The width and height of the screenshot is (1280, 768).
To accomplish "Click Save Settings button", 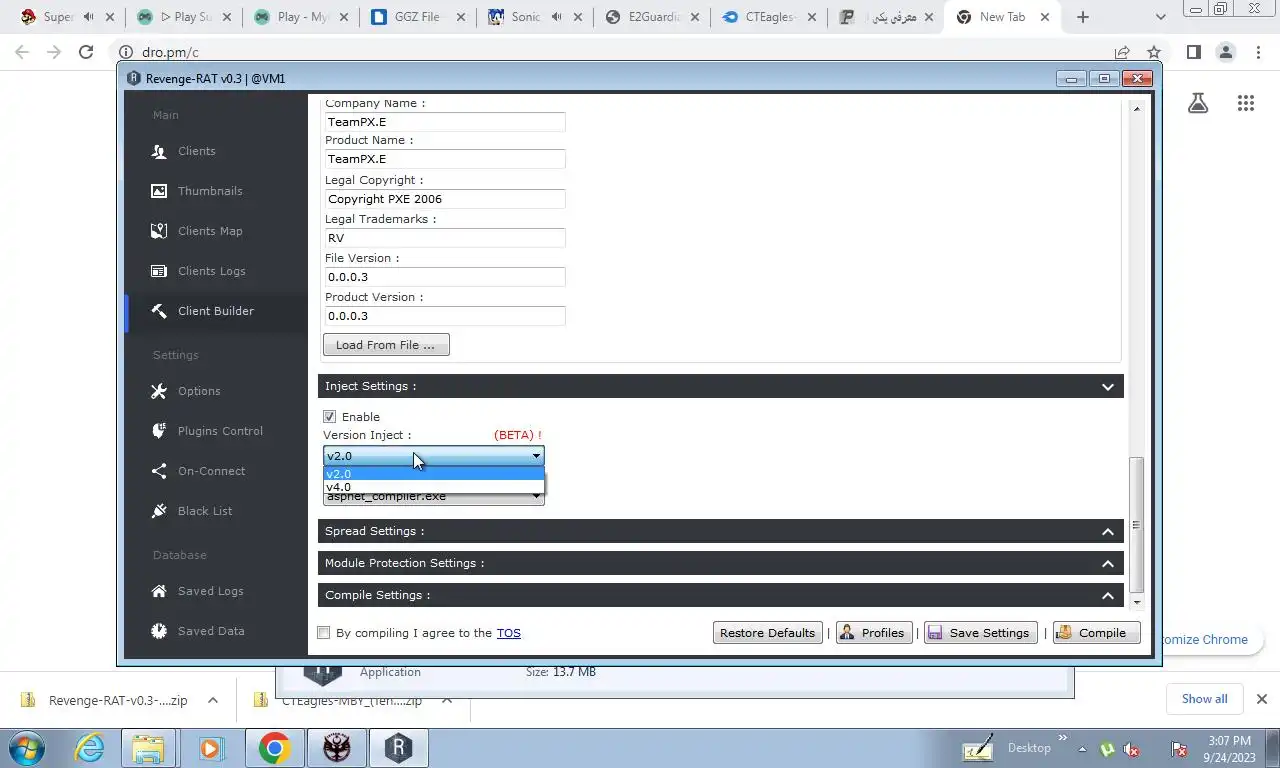I will [x=980, y=633].
